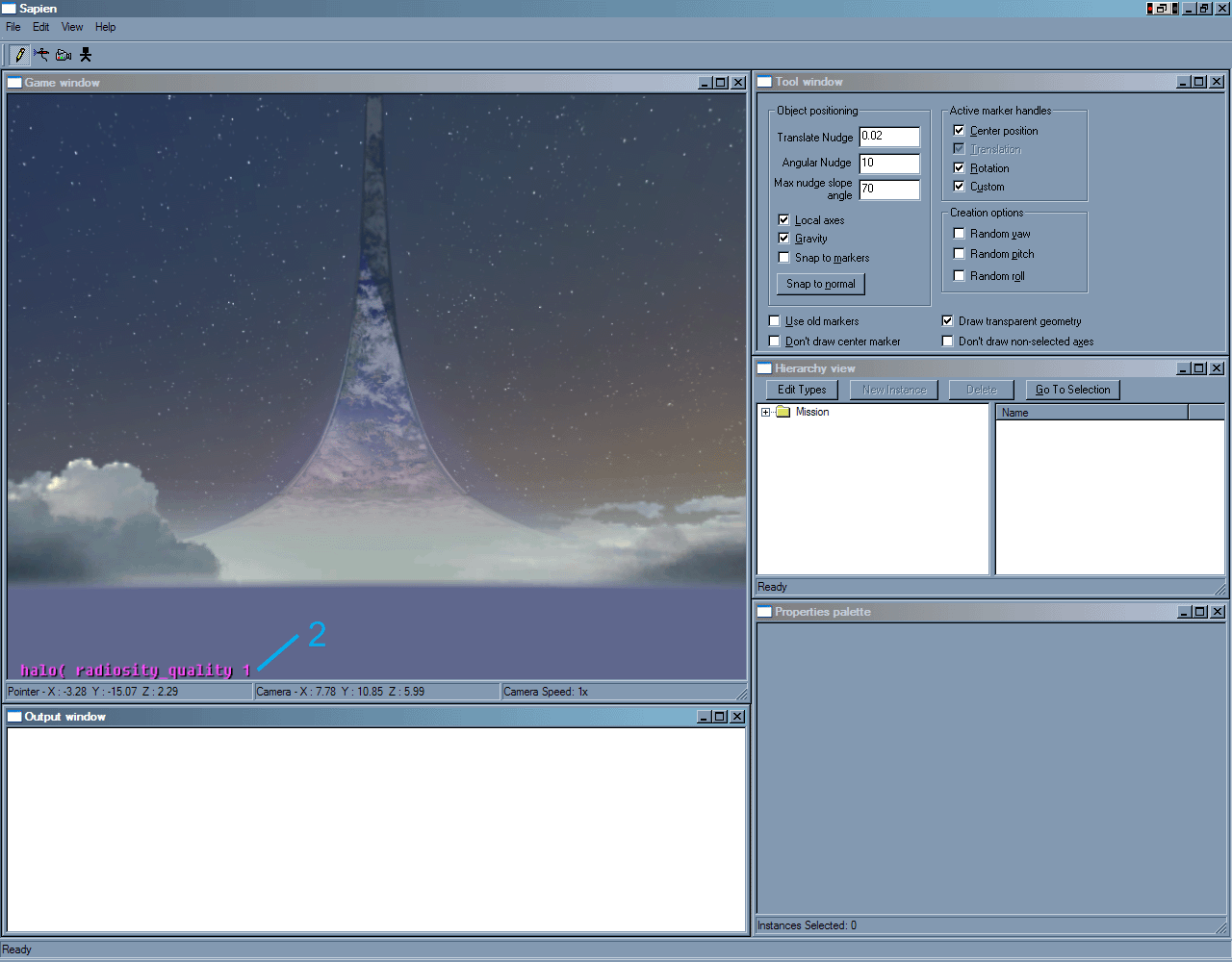Click the gray dot title bar button
The width and height of the screenshot is (1232, 962).
click(x=1174, y=9)
